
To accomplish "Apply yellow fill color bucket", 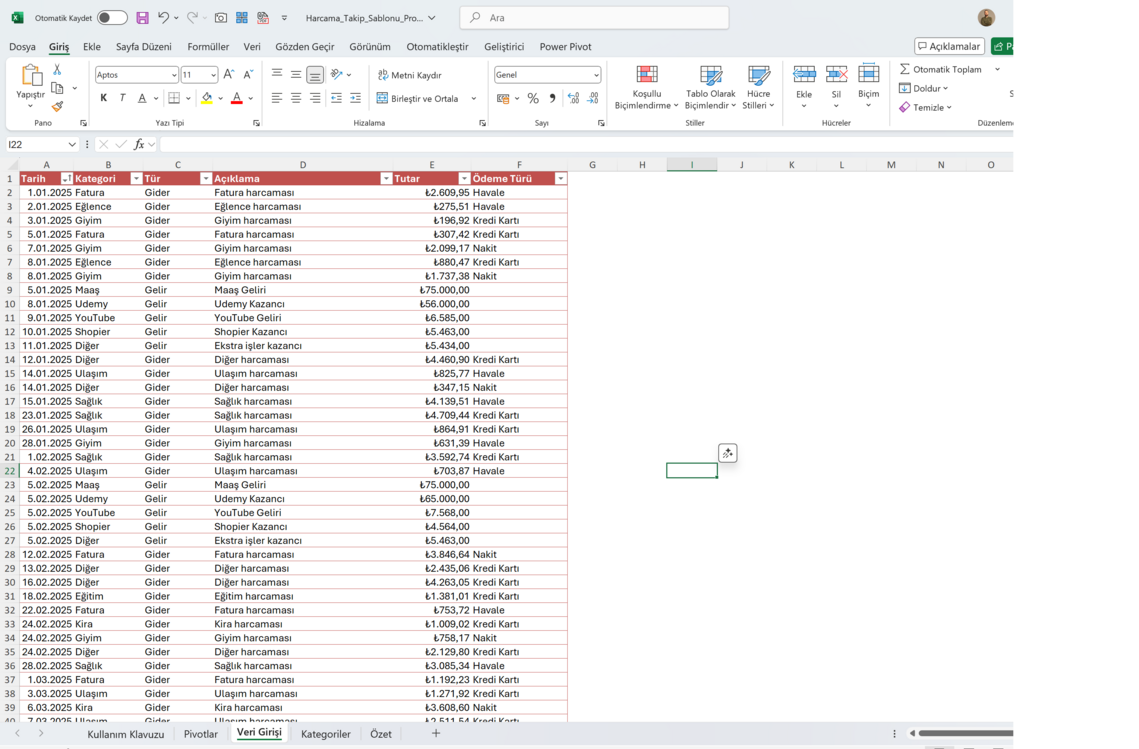I will coord(207,98).
